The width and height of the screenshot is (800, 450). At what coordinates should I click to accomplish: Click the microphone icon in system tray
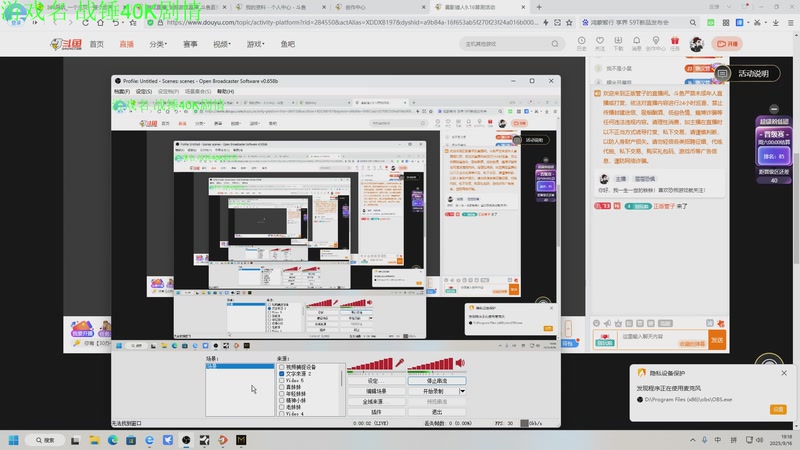(x=705, y=440)
